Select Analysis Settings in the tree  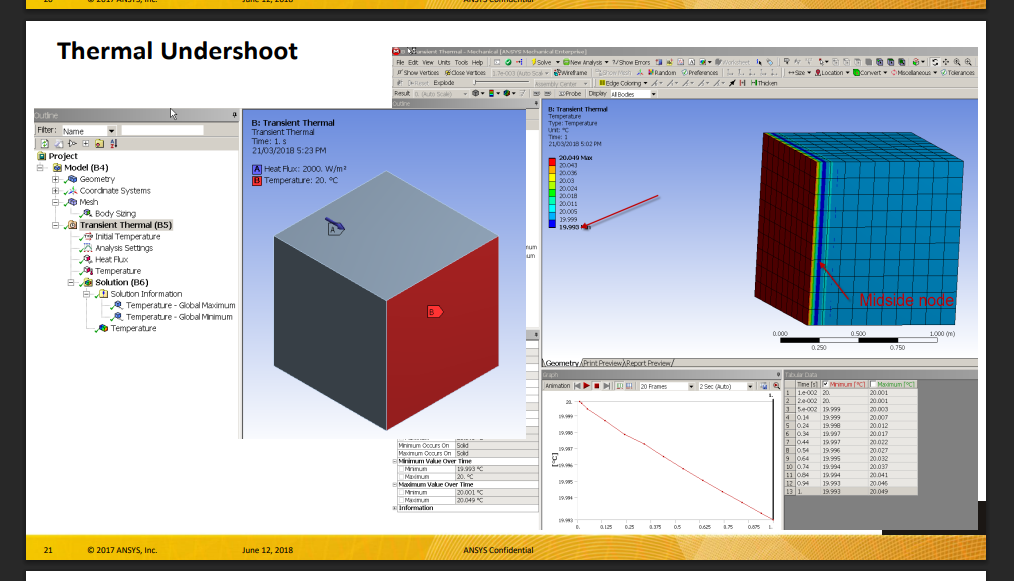point(124,248)
